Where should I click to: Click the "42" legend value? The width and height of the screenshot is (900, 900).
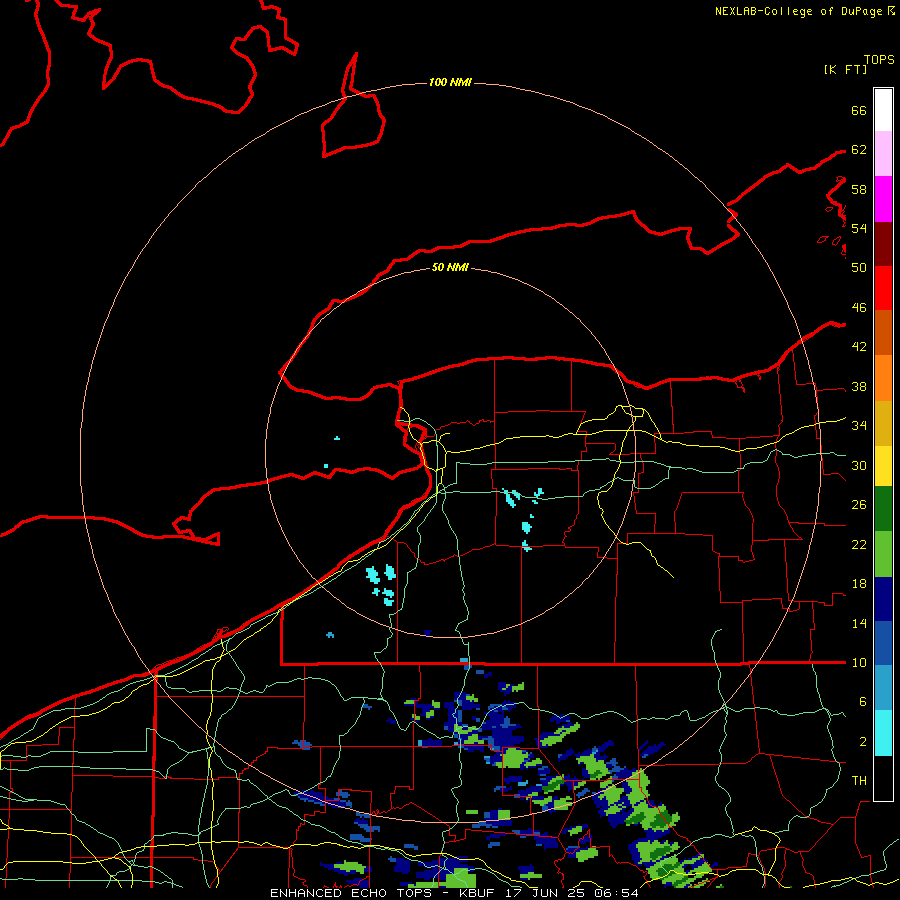click(859, 347)
